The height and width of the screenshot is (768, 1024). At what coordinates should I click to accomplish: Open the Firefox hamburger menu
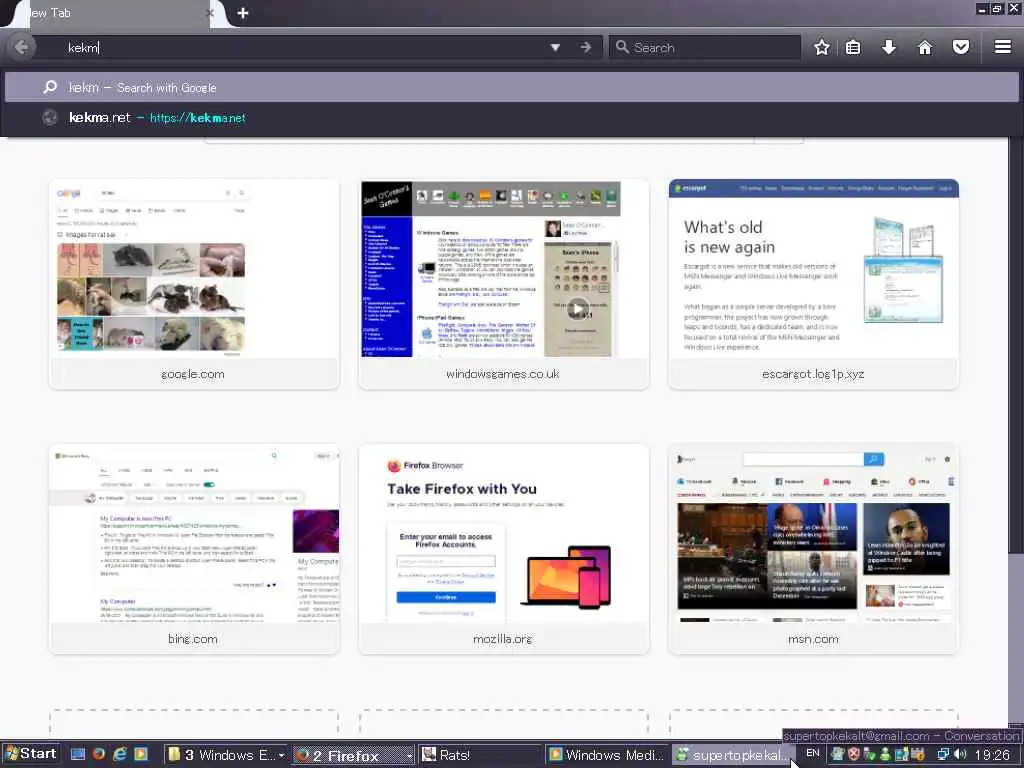pos(1003,47)
